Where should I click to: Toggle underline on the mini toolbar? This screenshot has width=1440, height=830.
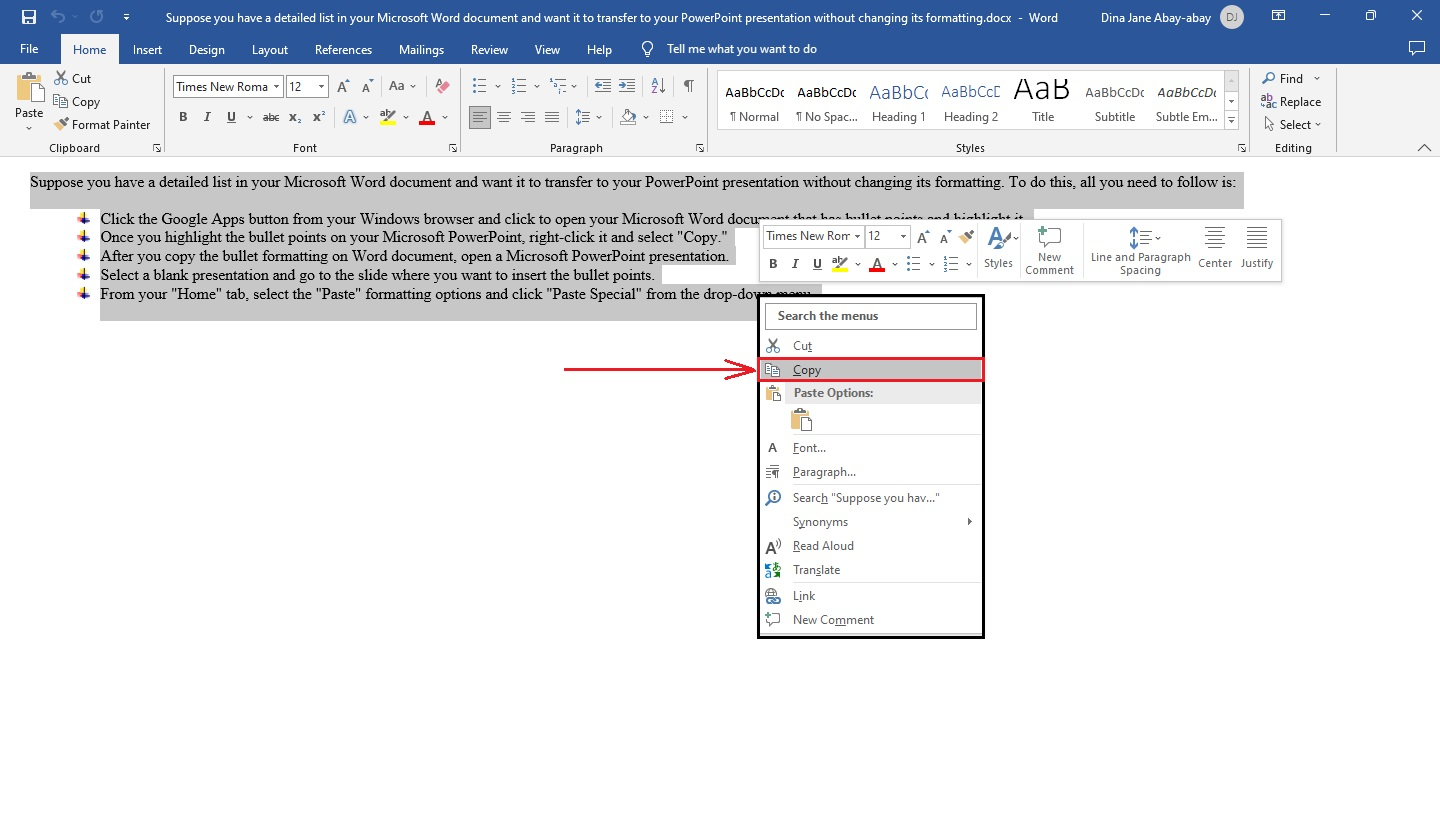coord(816,263)
